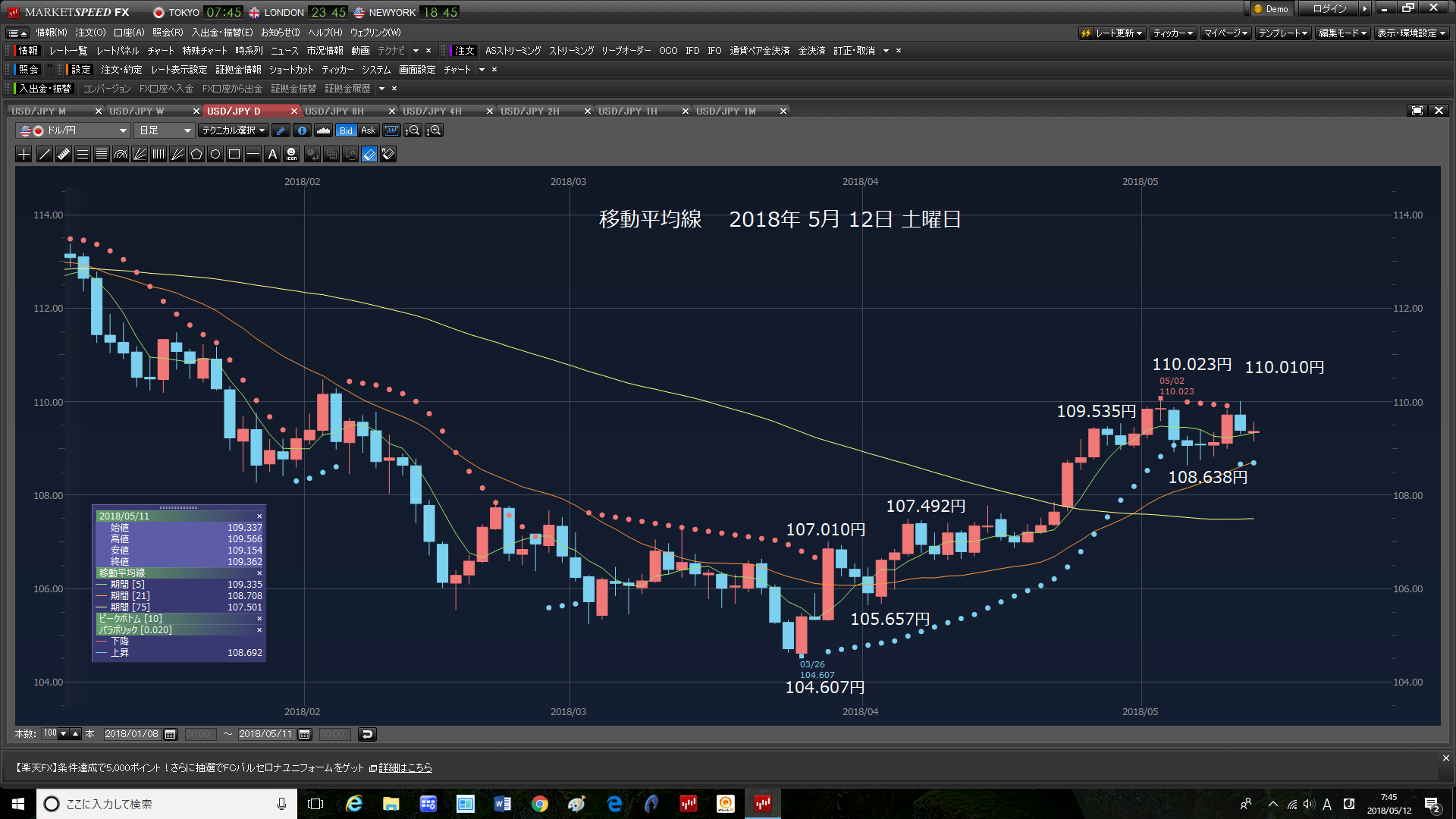The image size is (1456, 819).
Task: Click the Windows search box
Action: tap(167, 804)
